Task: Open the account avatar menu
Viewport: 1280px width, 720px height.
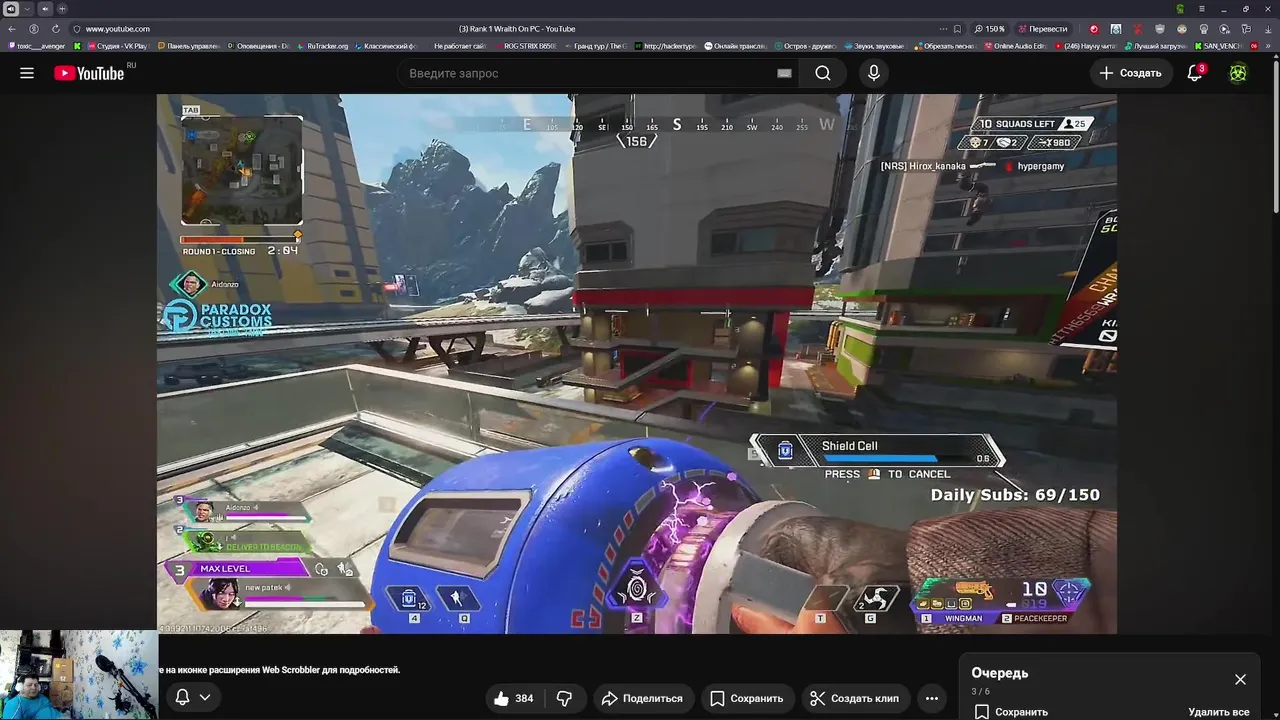Action: click(x=1238, y=73)
